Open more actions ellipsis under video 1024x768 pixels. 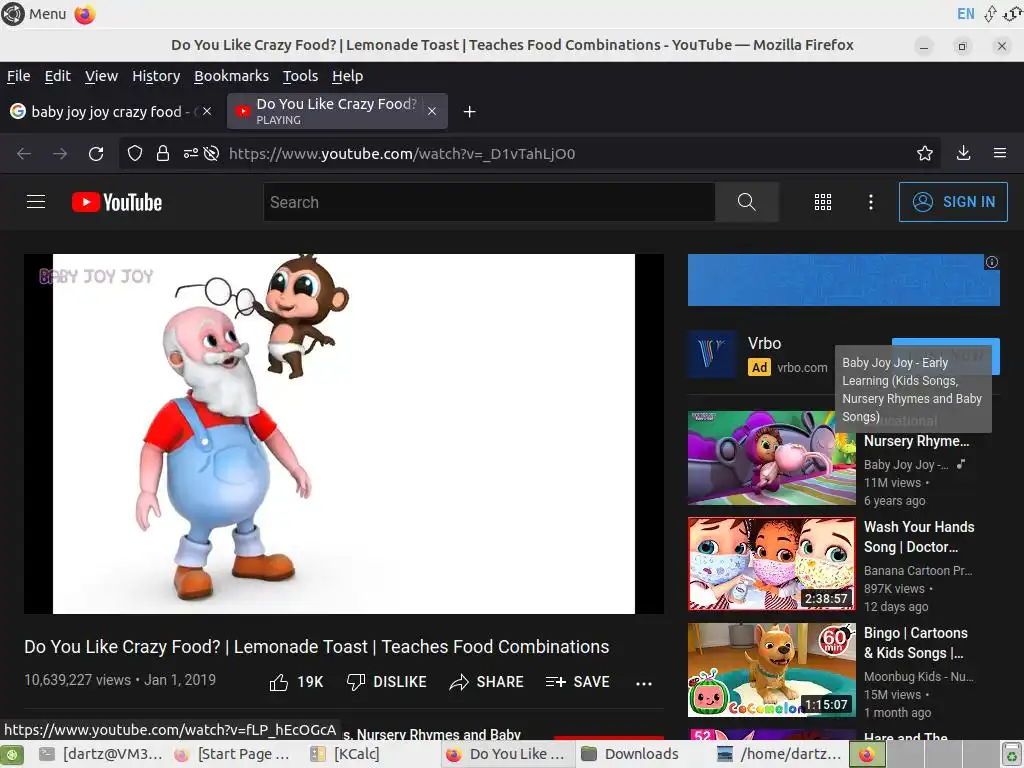(643, 683)
